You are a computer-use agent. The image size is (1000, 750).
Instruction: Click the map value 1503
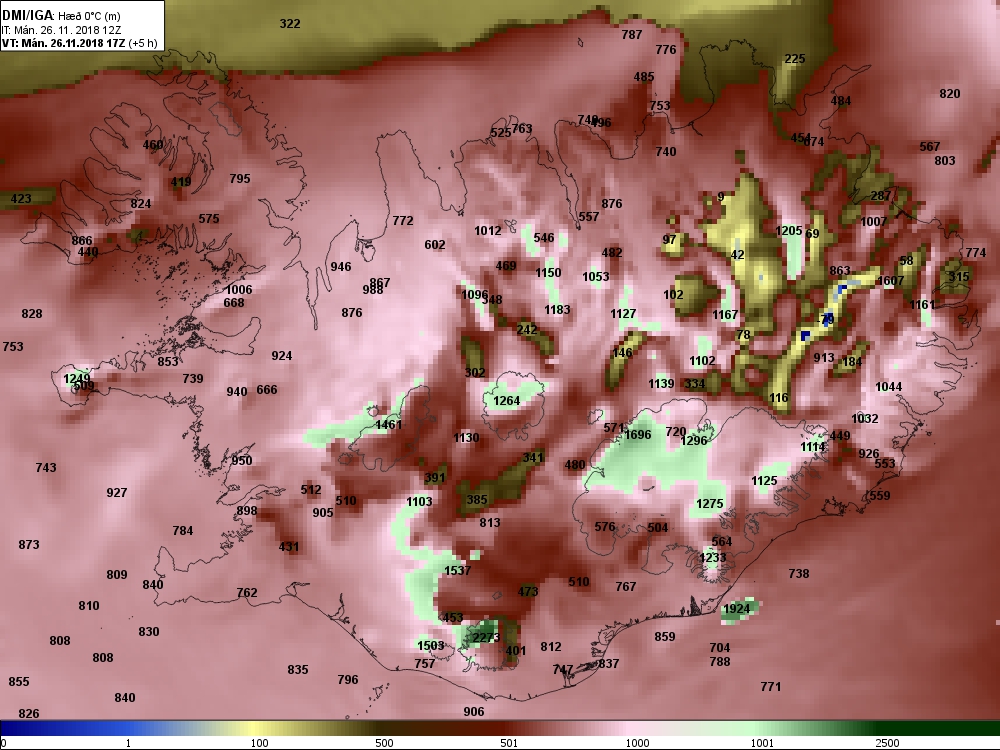[x=430, y=645]
